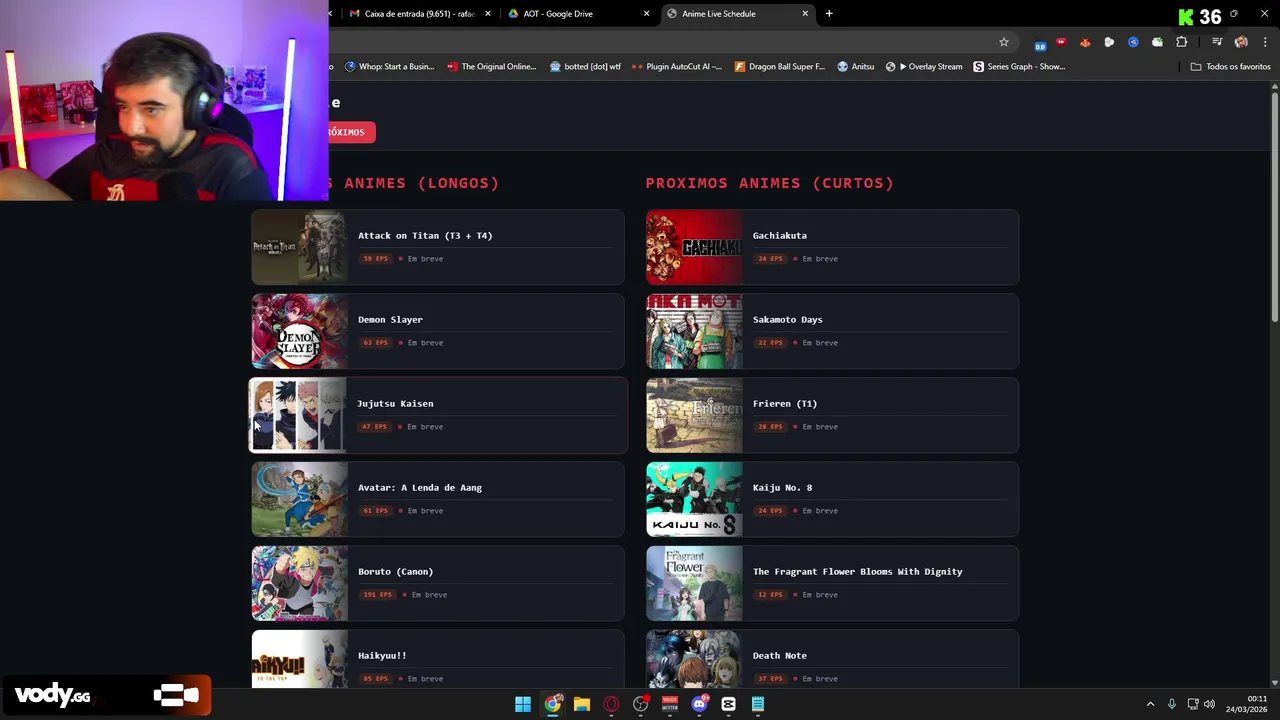Close the AOT - Google Drive tab
This screenshot has height=720, width=1280.
[x=646, y=14]
